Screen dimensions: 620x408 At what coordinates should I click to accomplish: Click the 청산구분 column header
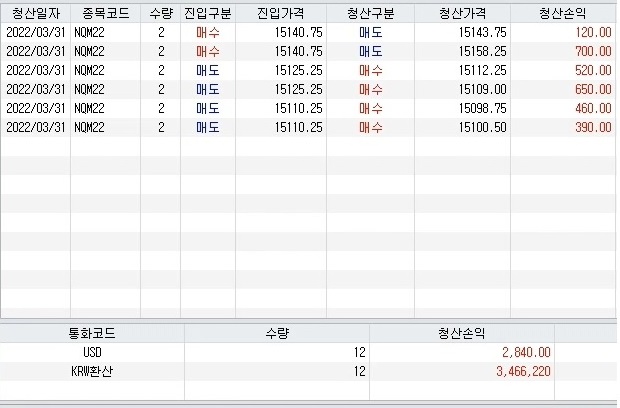point(370,14)
